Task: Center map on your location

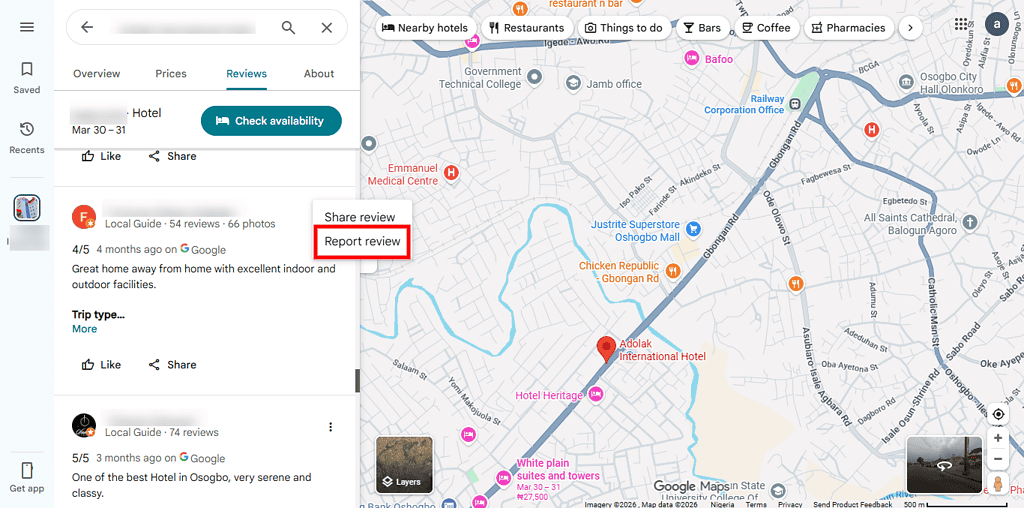Action: (997, 414)
